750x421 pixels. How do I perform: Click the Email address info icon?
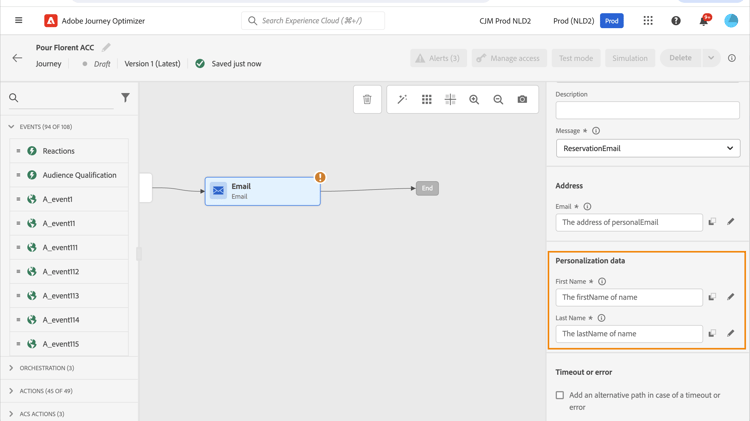point(587,207)
